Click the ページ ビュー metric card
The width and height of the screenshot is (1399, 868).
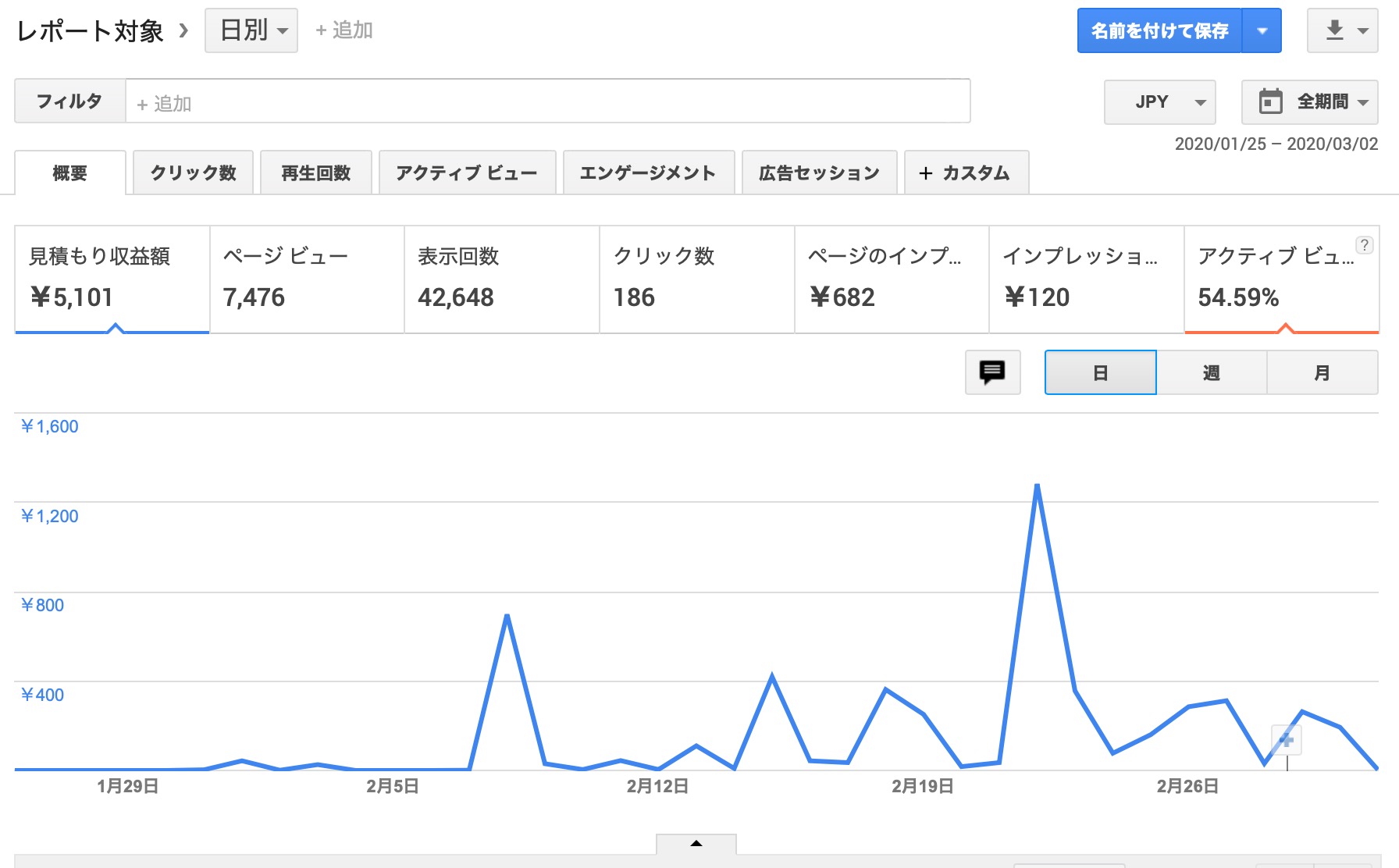304,279
